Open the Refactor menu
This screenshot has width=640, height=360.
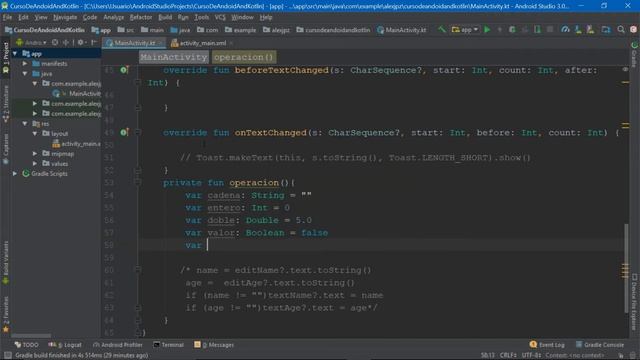point(141,18)
